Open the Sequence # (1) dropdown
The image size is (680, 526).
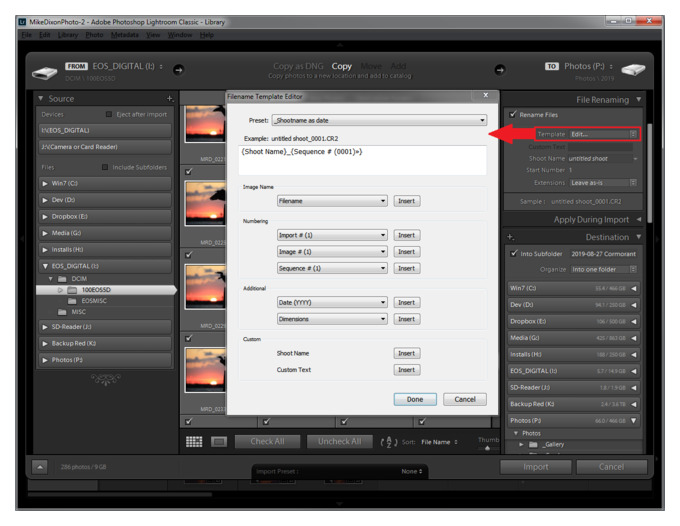click(x=331, y=268)
